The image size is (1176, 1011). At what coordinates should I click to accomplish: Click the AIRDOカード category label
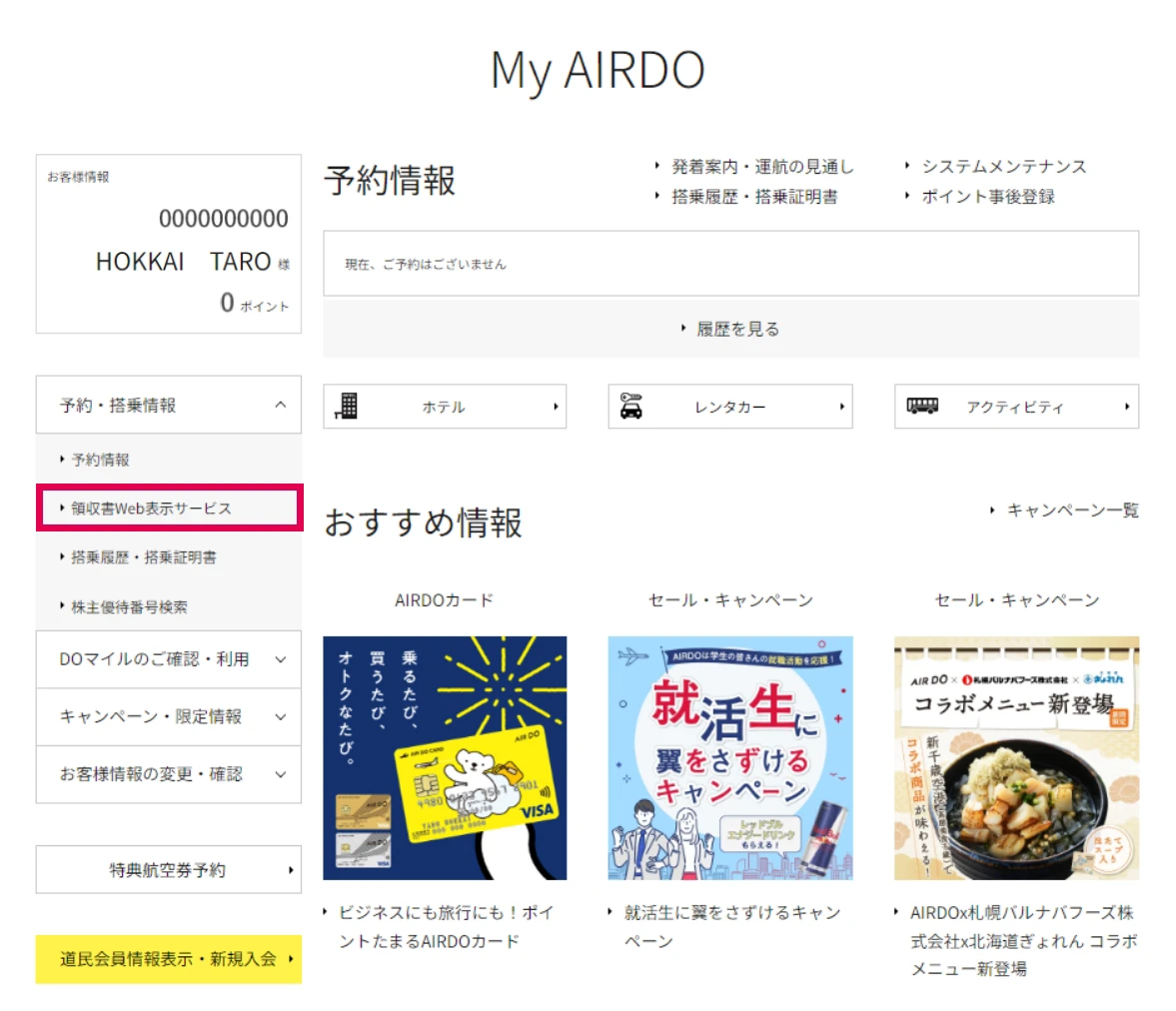click(x=444, y=600)
